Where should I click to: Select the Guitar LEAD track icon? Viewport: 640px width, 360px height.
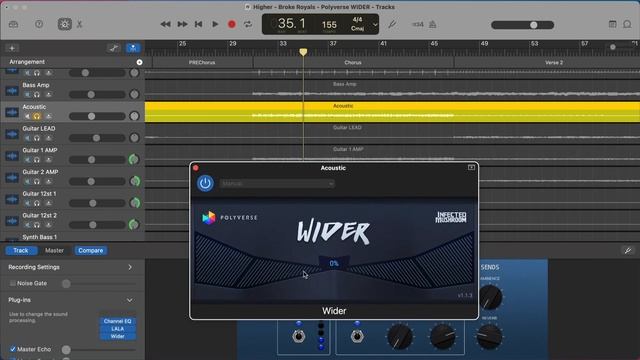tap(12, 134)
